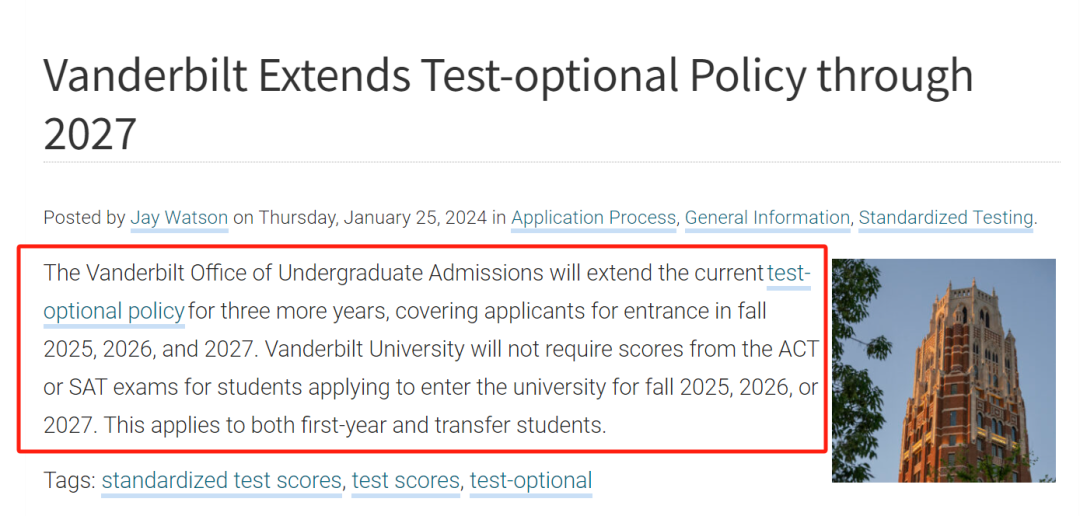This screenshot has height=516, width=1080.
Task: Open the Jay Watson author link
Action: point(179,218)
